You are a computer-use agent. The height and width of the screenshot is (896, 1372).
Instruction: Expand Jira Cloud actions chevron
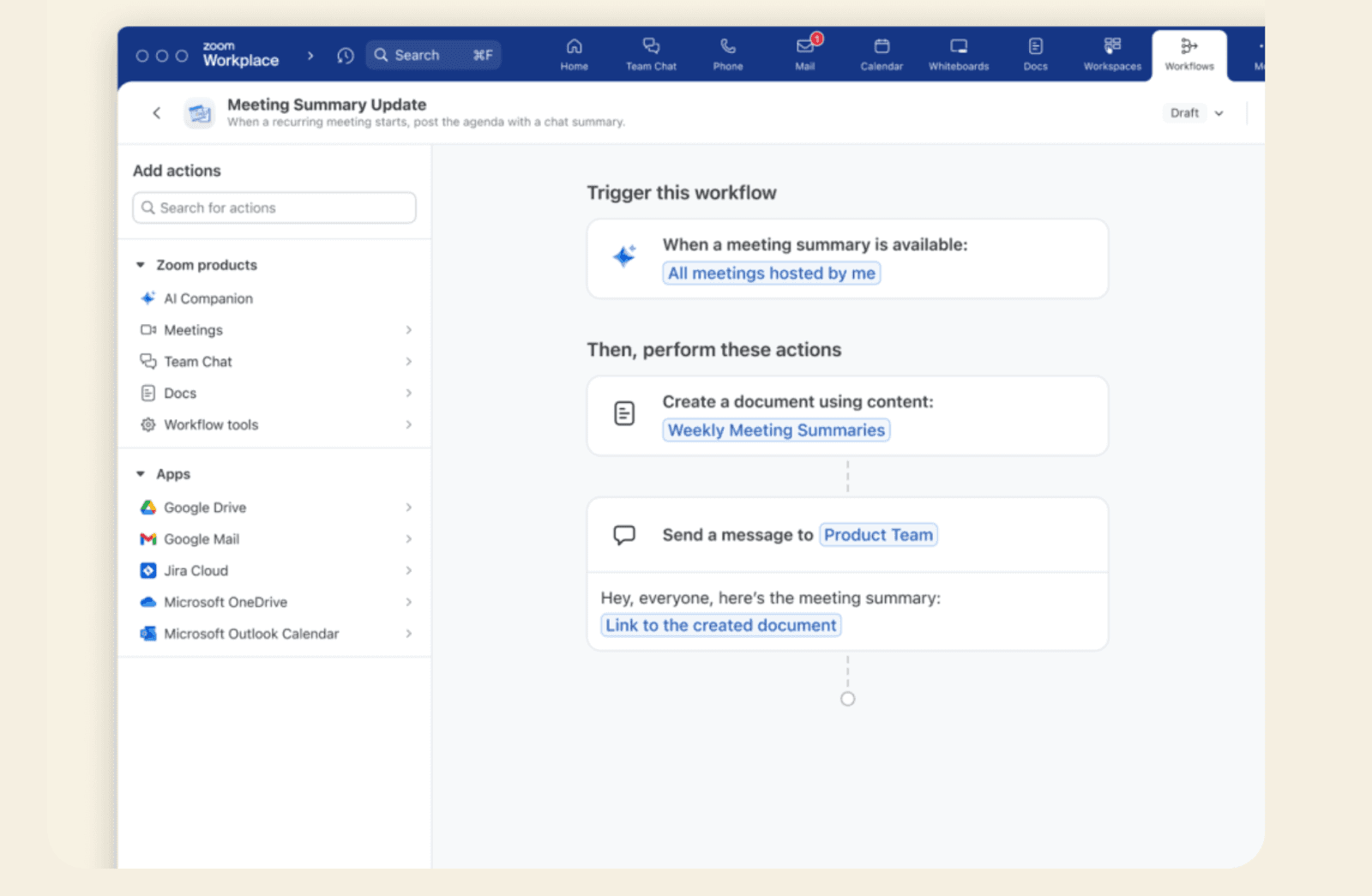click(x=408, y=570)
